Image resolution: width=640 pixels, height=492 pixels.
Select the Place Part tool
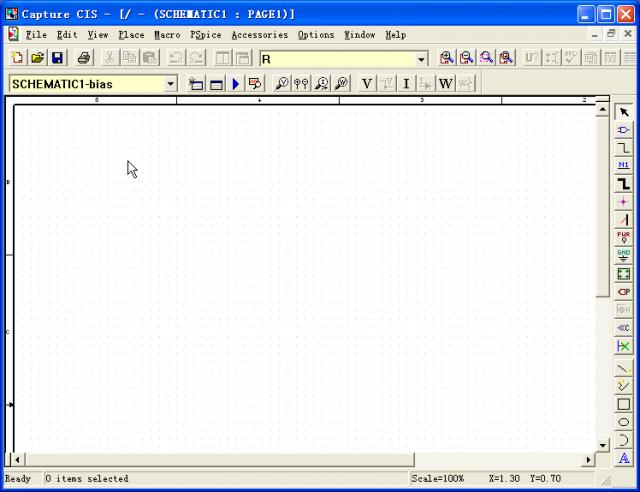[x=624, y=130]
